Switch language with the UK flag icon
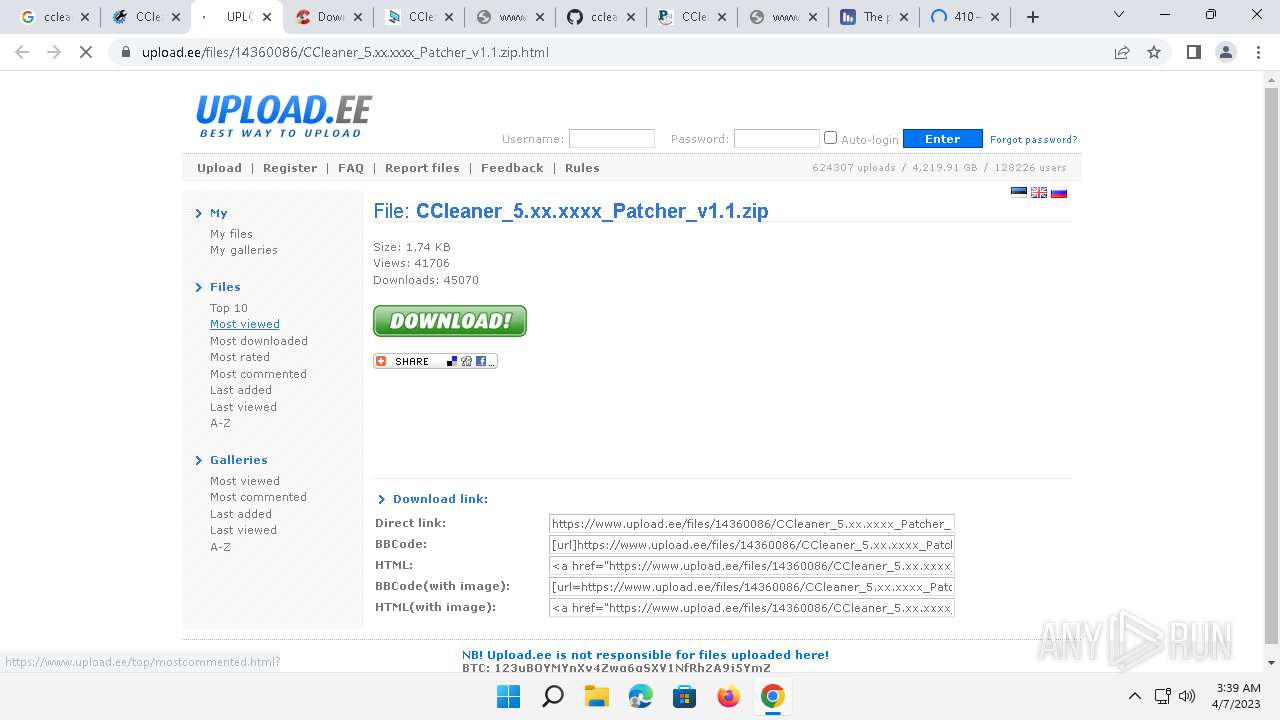Image resolution: width=1280 pixels, height=720 pixels. [1039, 192]
